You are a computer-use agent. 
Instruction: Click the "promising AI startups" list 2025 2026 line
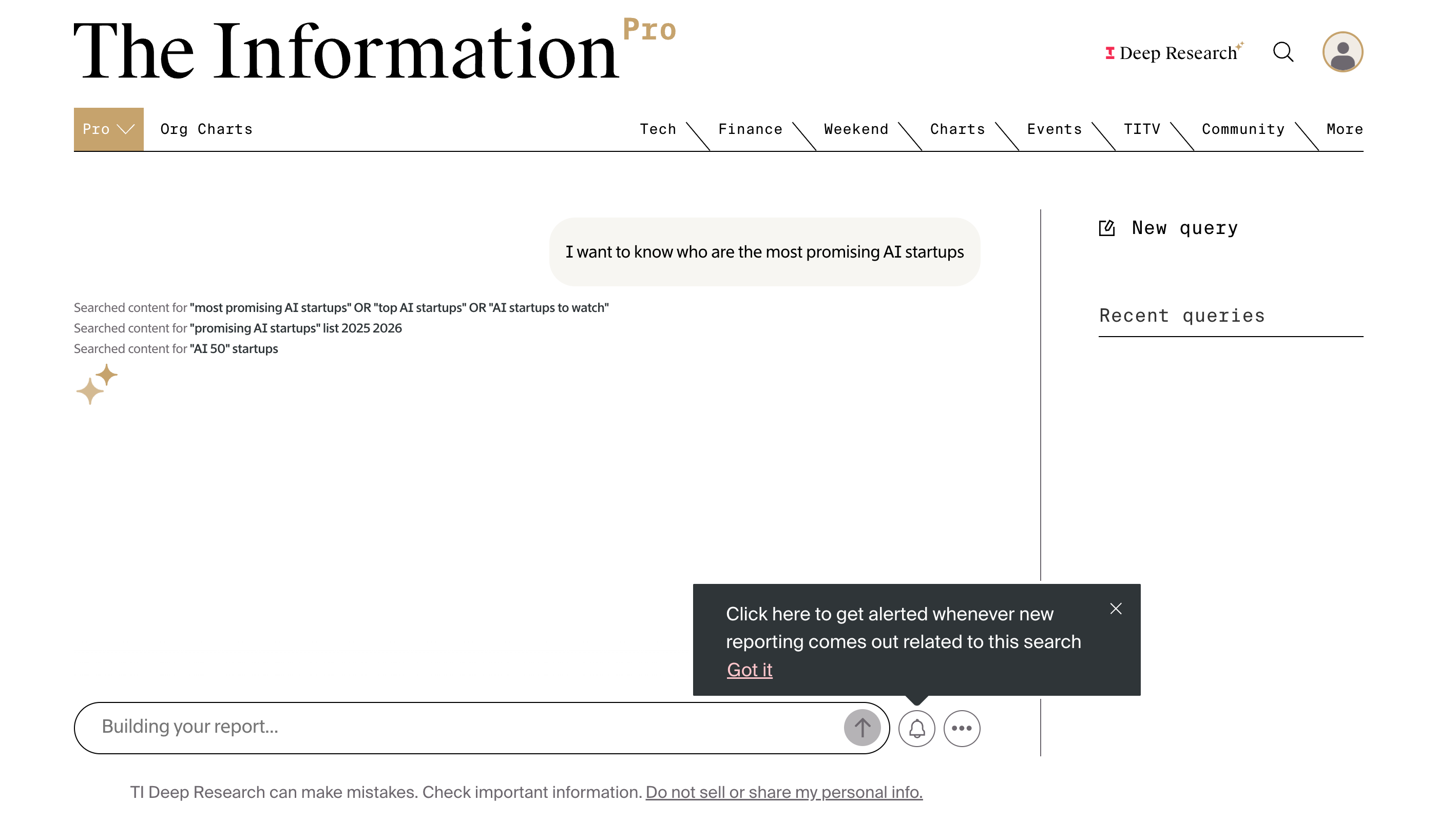point(238,328)
